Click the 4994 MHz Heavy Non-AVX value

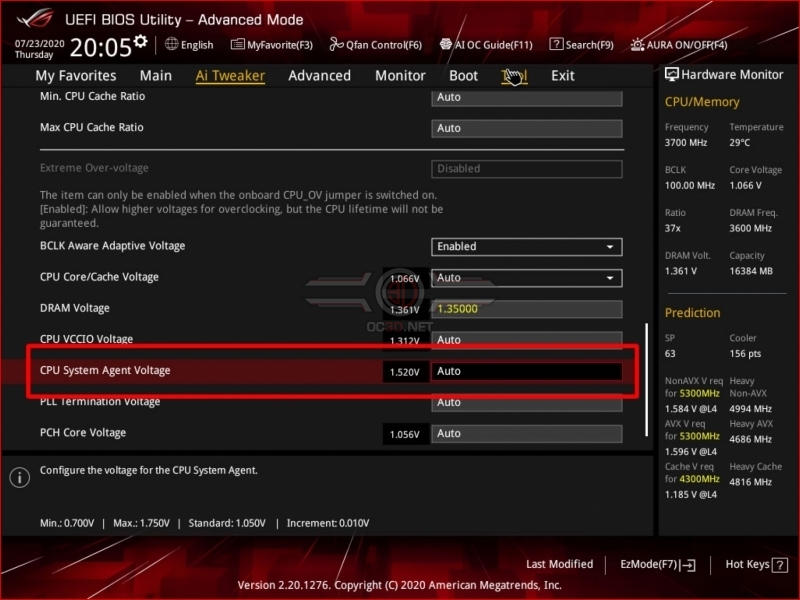coord(750,409)
